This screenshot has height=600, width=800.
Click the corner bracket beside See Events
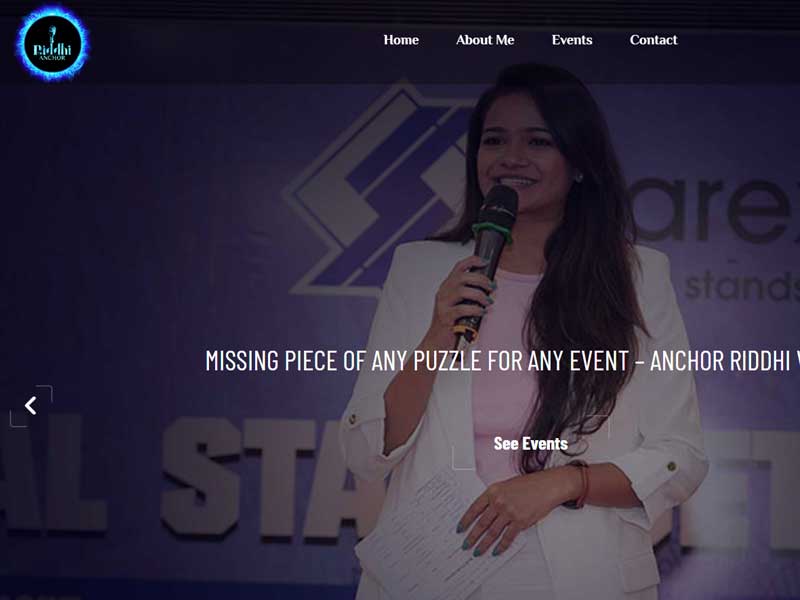click(x=463, y=459)
